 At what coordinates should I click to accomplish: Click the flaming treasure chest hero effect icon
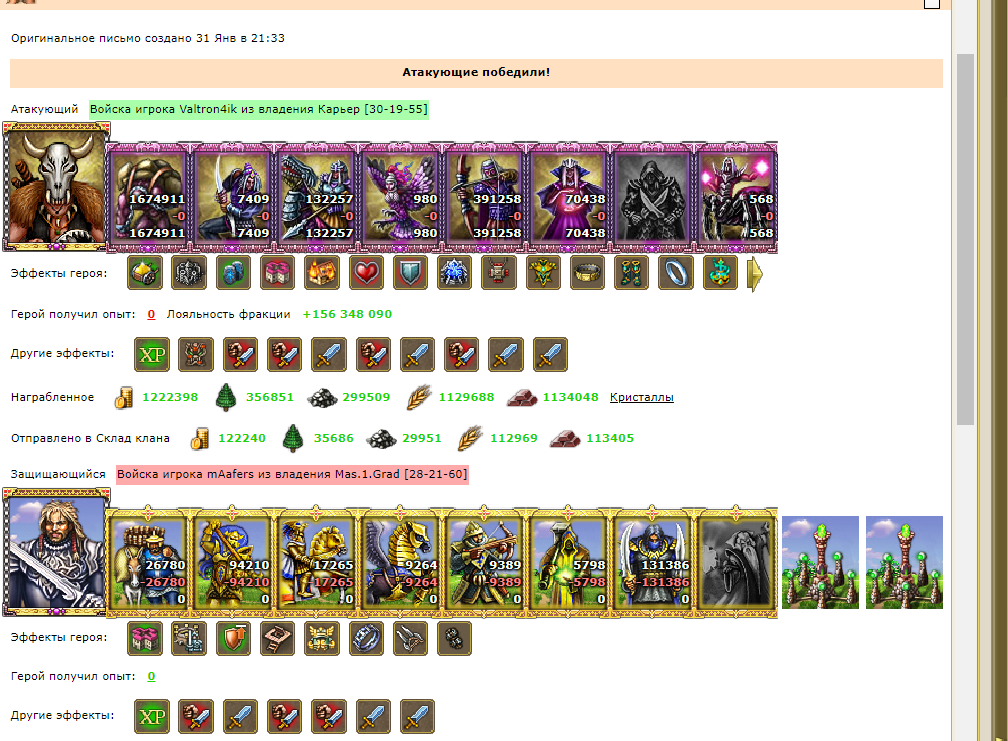pyautogui.click(x=322, y=272)
